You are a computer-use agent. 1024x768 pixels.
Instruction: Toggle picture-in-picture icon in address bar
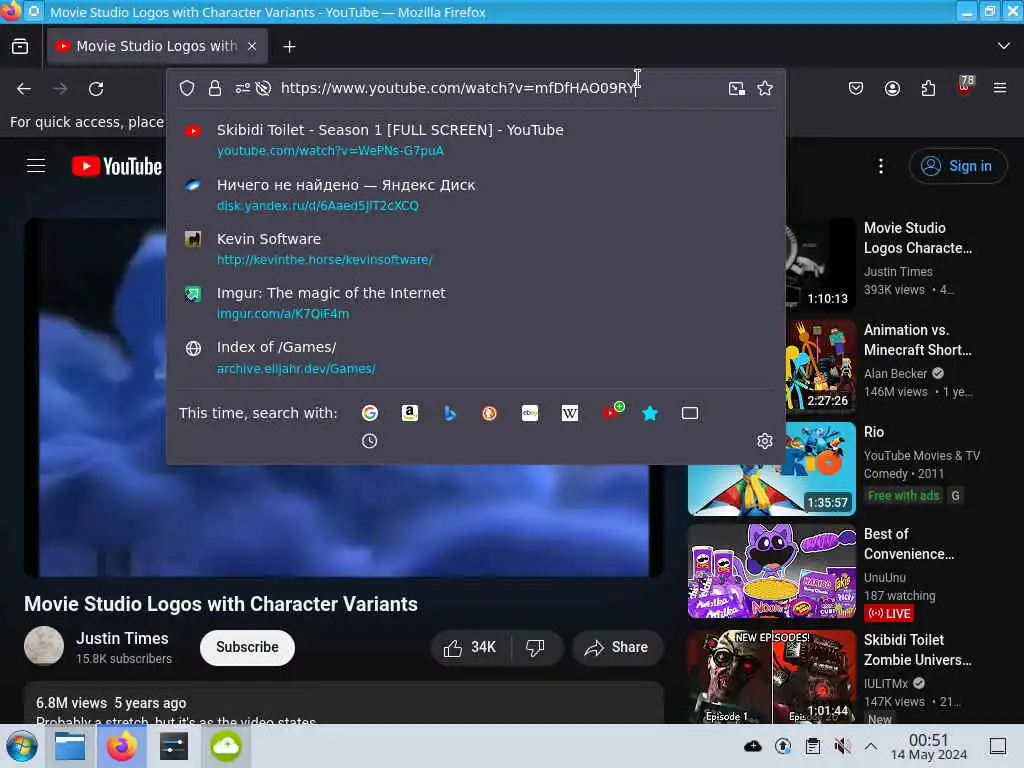coord(737,88)
